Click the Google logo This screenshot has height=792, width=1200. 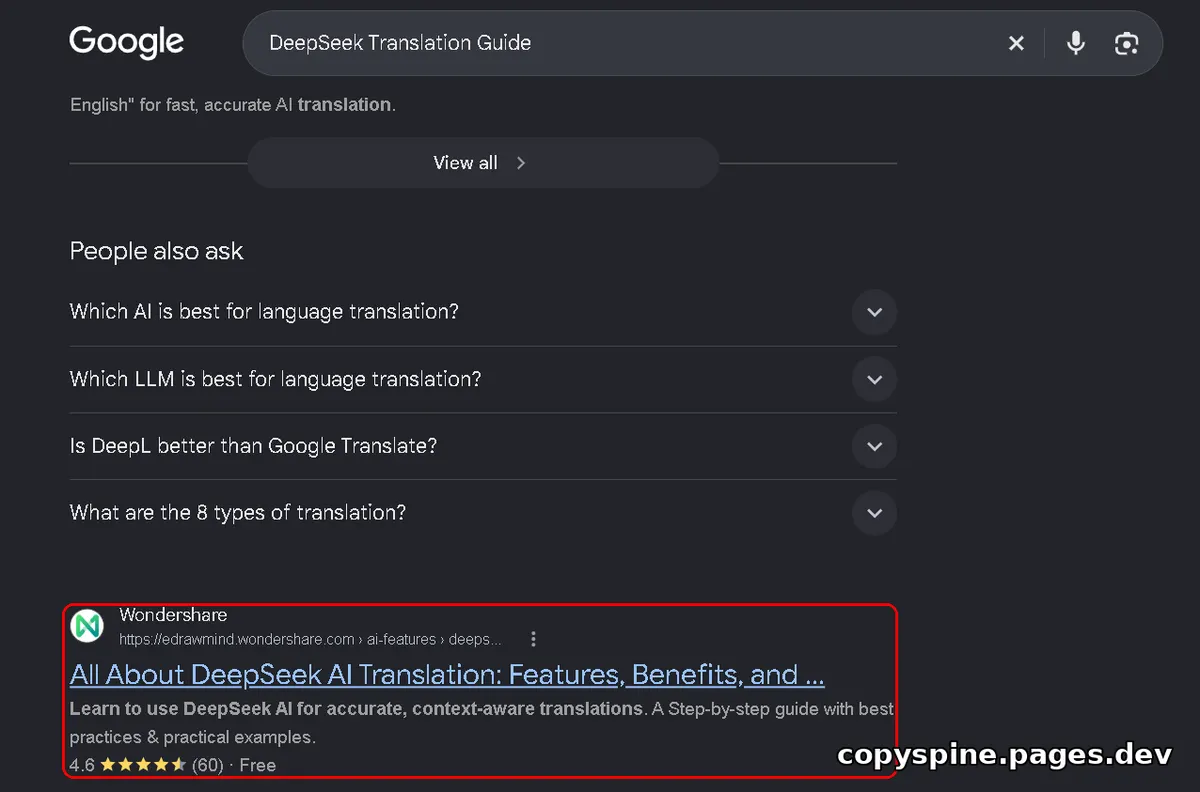[126, 43]
